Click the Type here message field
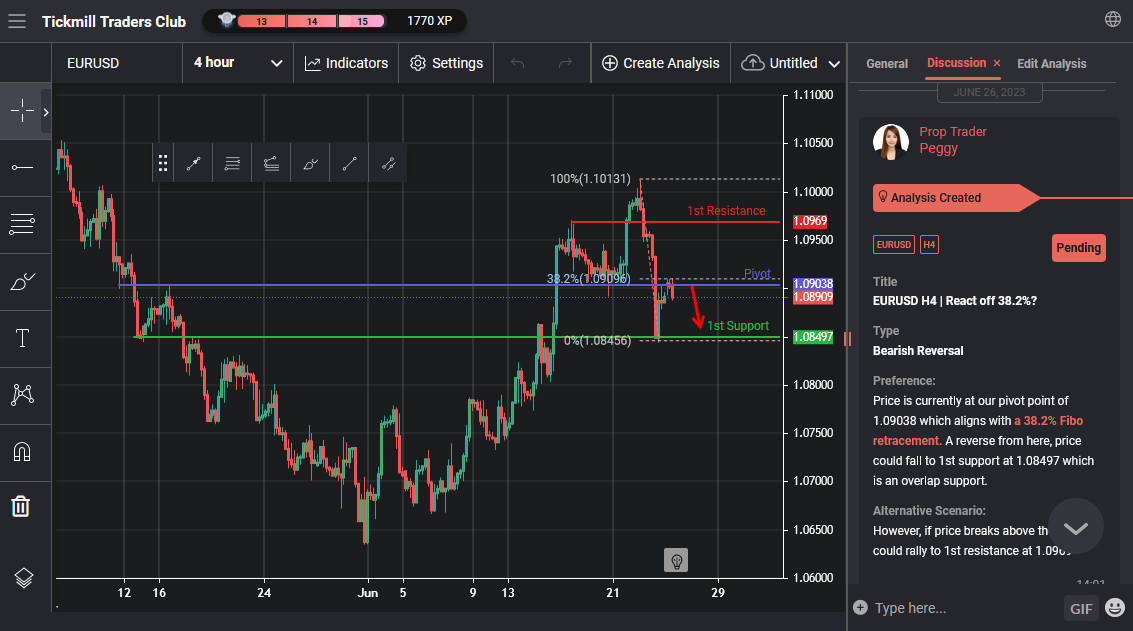The height and width of the screenshot is (631, 1133). point(964,608)
